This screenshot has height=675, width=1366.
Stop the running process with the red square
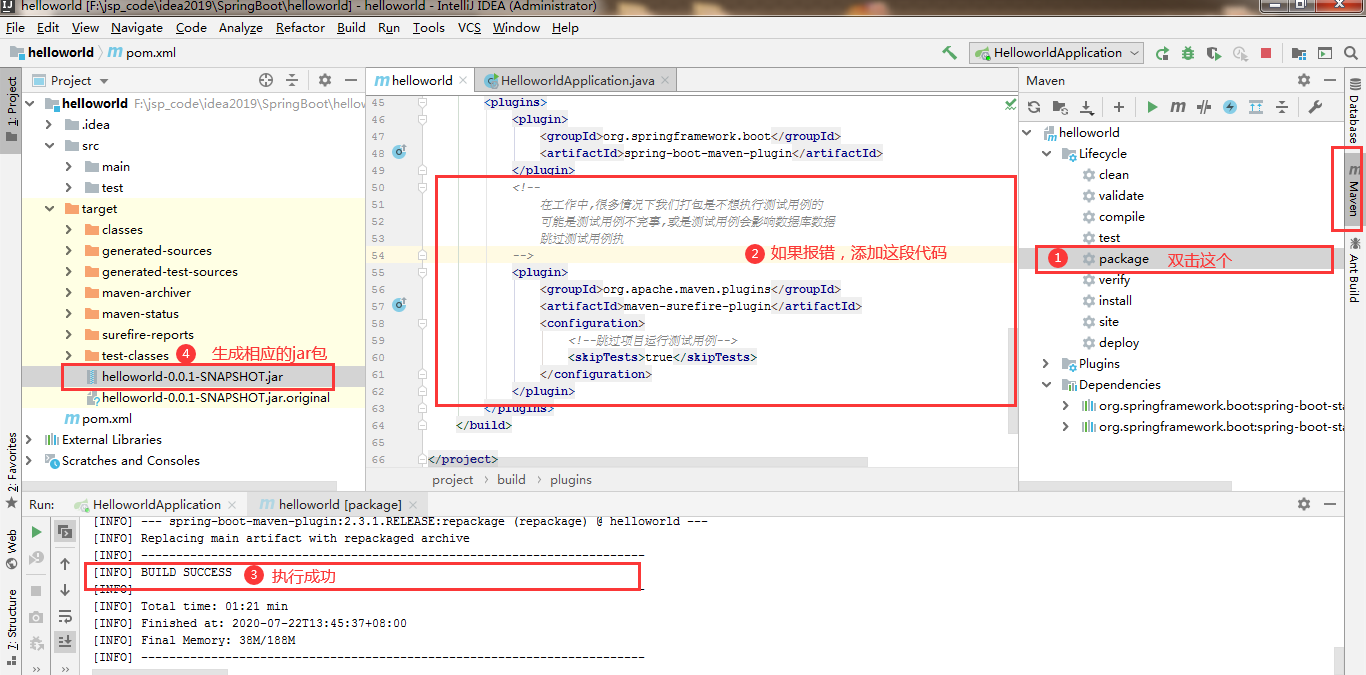(x=1266, y=53)
